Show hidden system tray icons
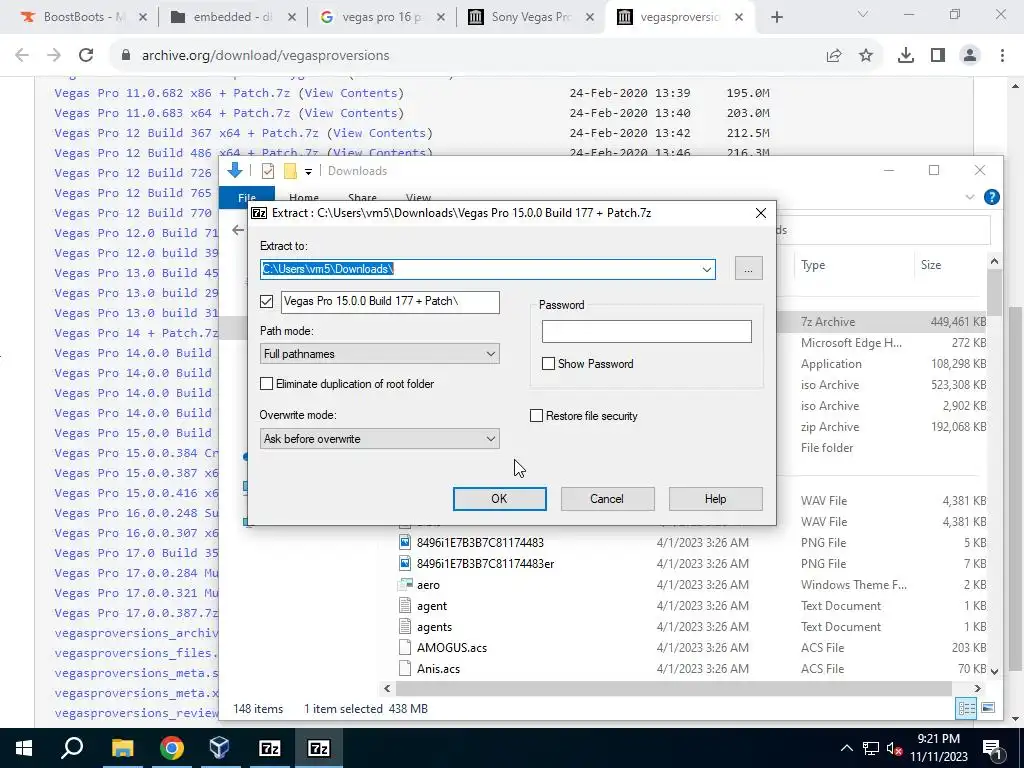 click(x=846, y=748)
